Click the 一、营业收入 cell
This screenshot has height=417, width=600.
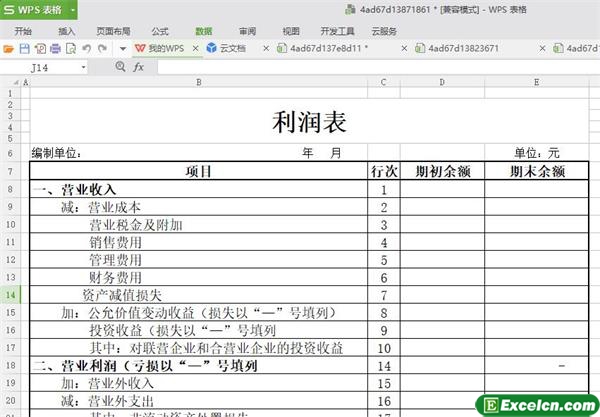click(x=199, y=189)
